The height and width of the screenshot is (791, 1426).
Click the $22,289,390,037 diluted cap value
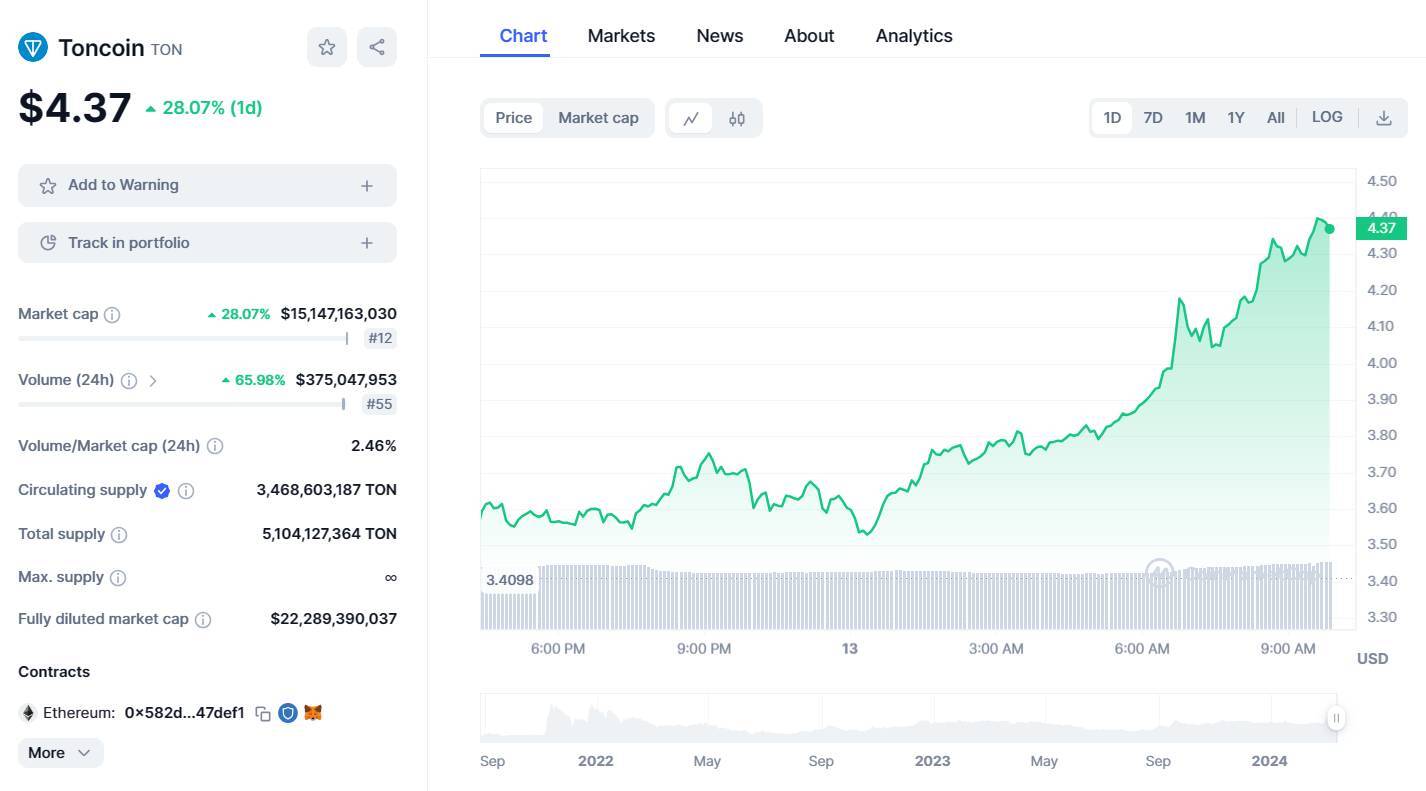[334, 619]
